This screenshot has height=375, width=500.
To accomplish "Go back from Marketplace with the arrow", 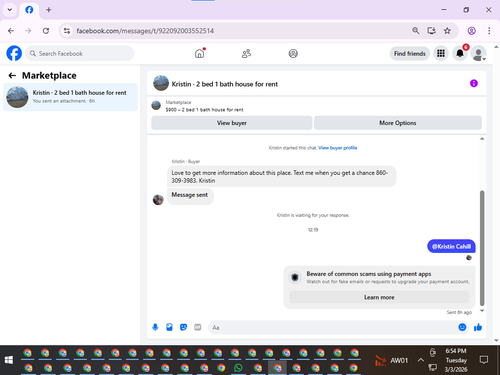I will (12, 76).
